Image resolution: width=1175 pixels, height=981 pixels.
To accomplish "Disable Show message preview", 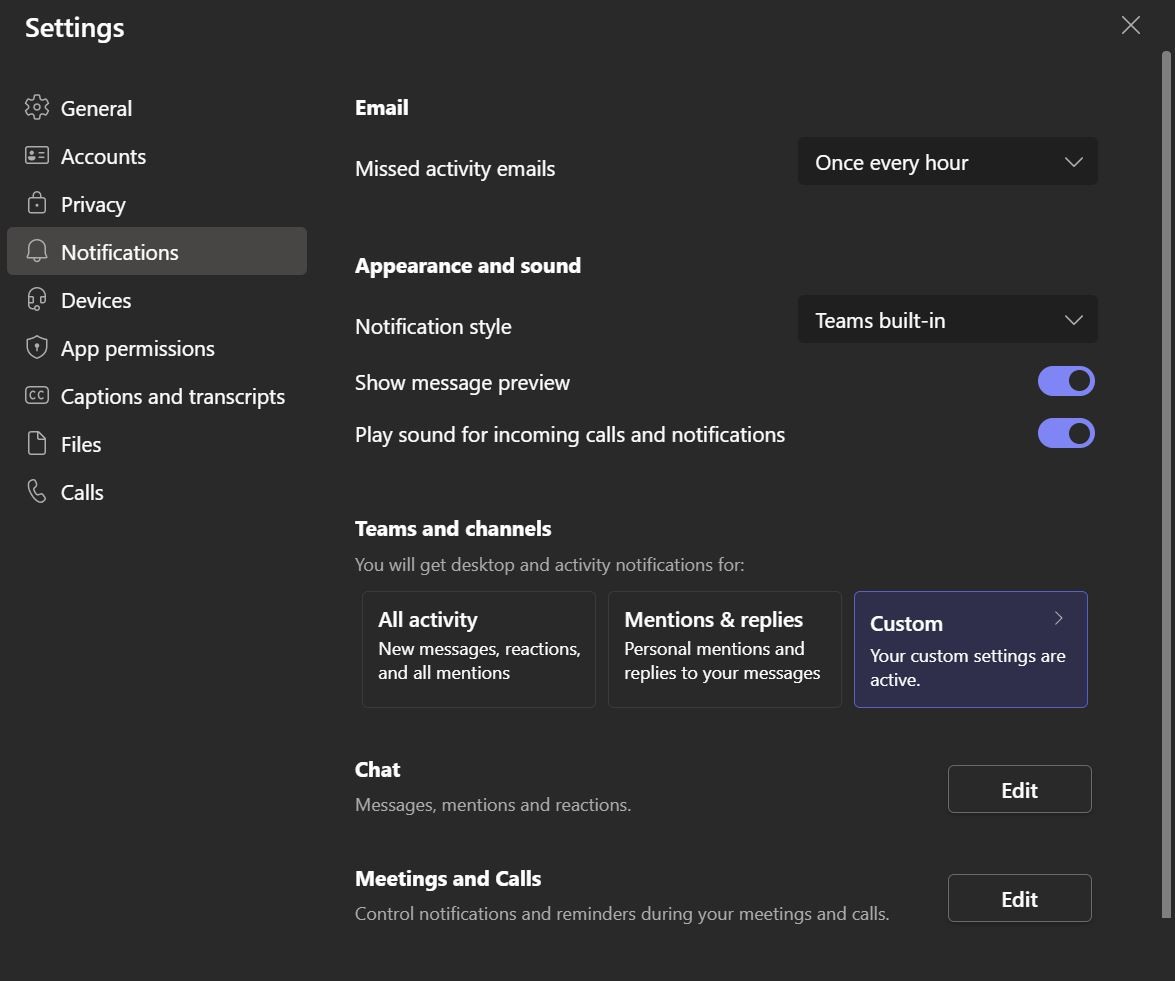I will 1066,381.
